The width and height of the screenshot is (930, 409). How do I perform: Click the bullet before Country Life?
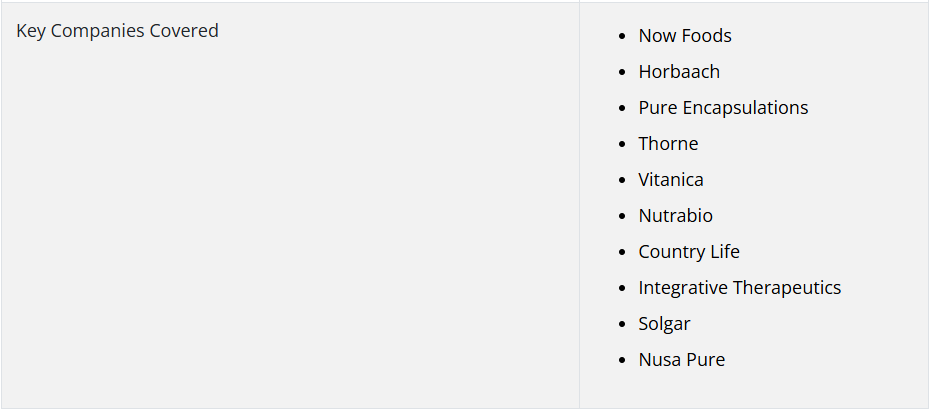(622, 253)
